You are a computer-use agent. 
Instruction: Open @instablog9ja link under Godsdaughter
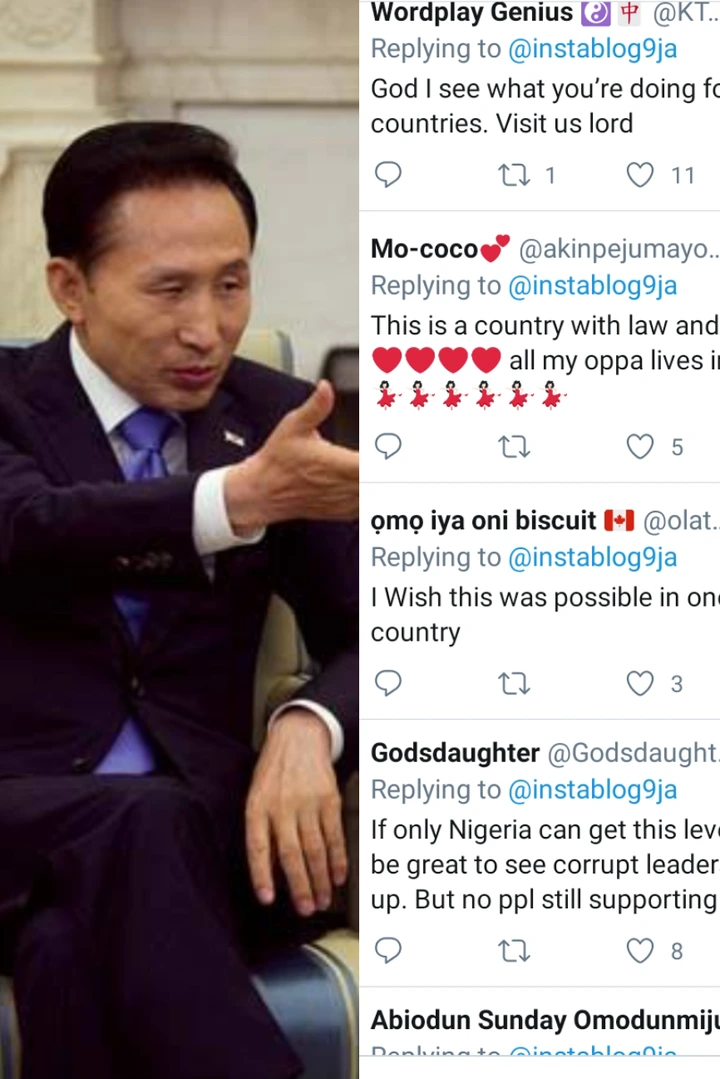click(x=592, y=789)
